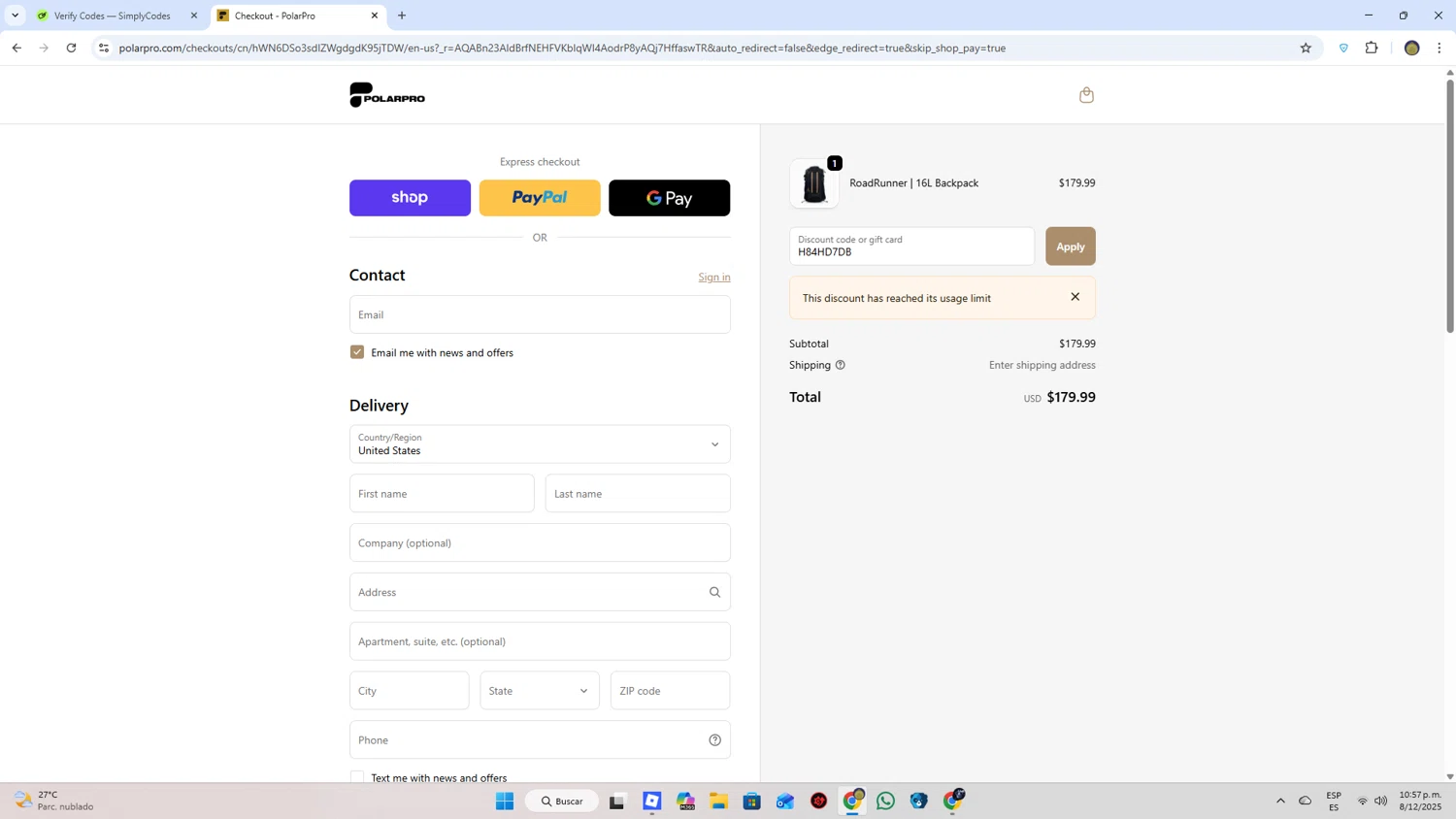The image size is (1456, 819).
Task: Open the Windows Start menu
Action: (x=505, y=801)
